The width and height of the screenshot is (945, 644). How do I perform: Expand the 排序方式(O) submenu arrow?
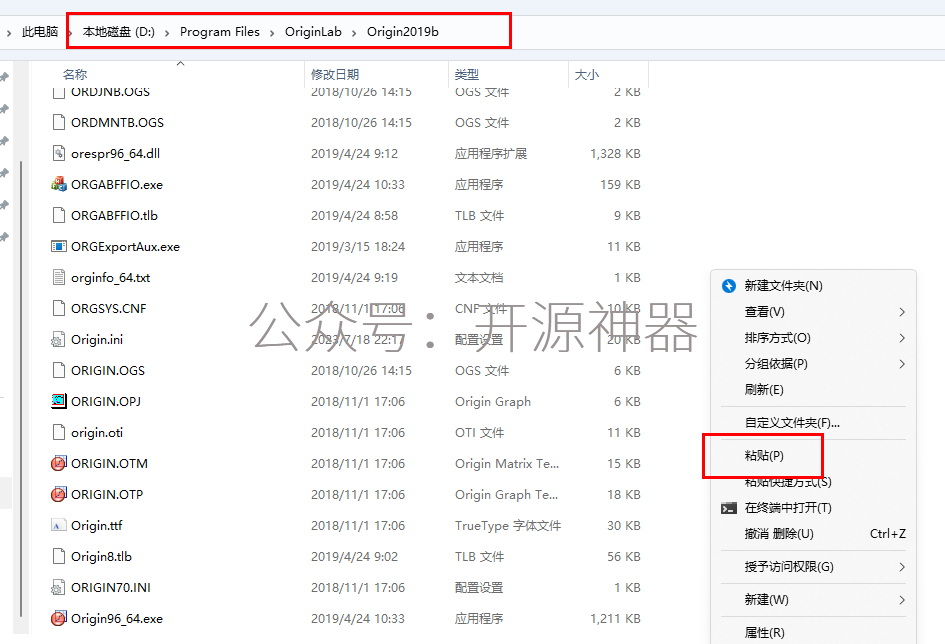[902, 337]
